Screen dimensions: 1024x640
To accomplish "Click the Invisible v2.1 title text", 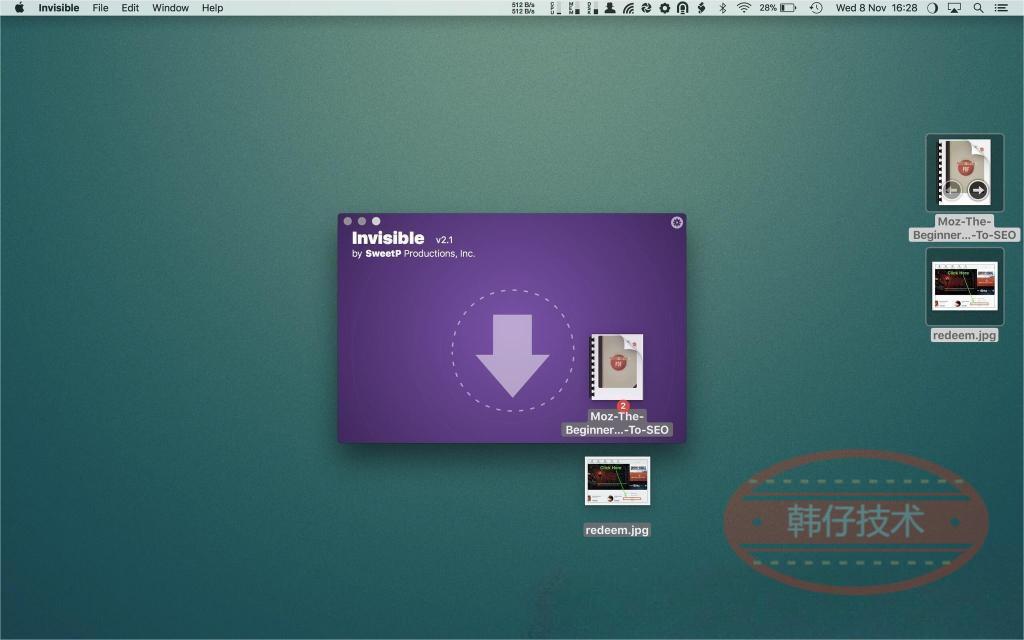I will pos(402,238).
